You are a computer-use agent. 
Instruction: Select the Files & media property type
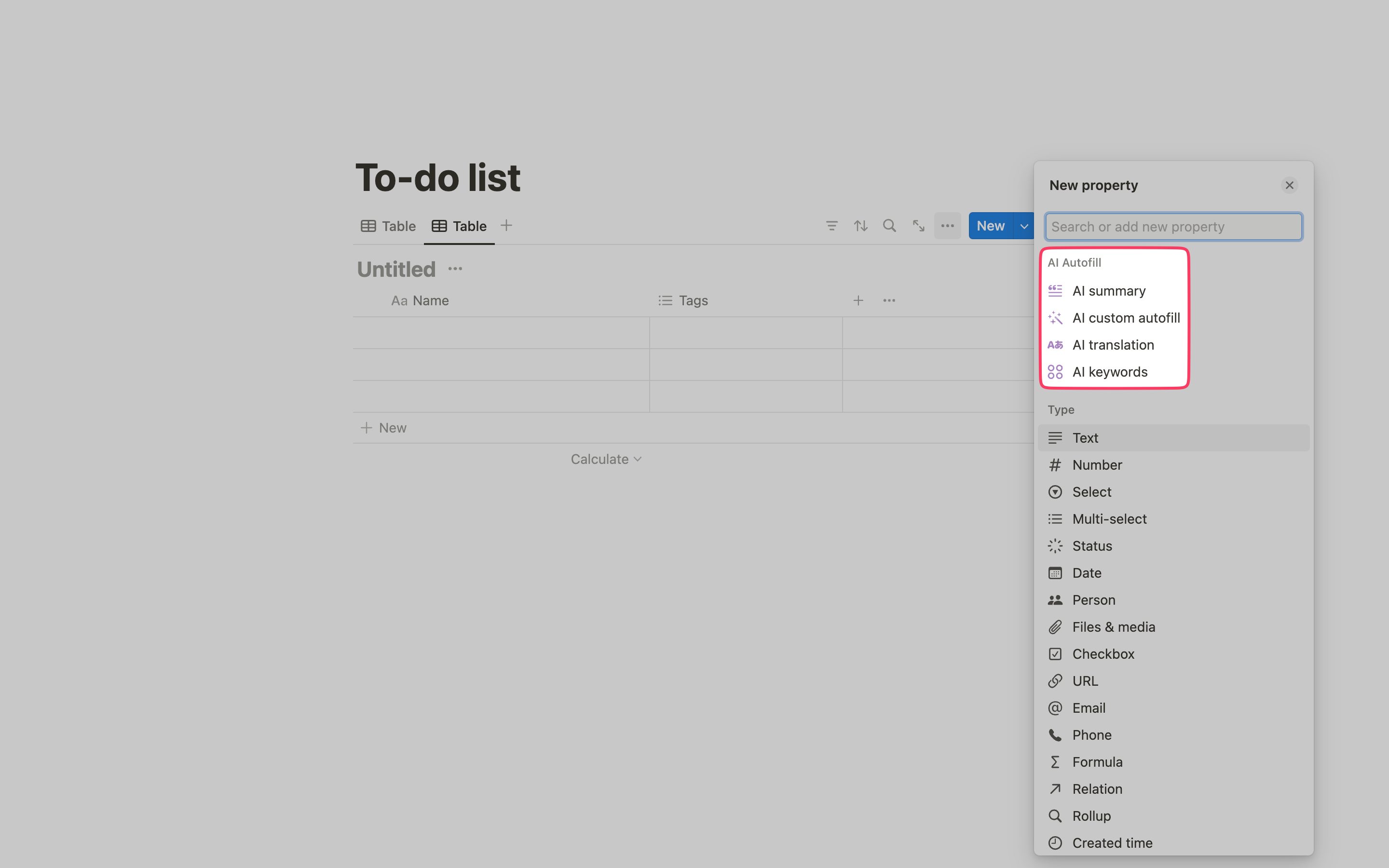click(1173, 627)
